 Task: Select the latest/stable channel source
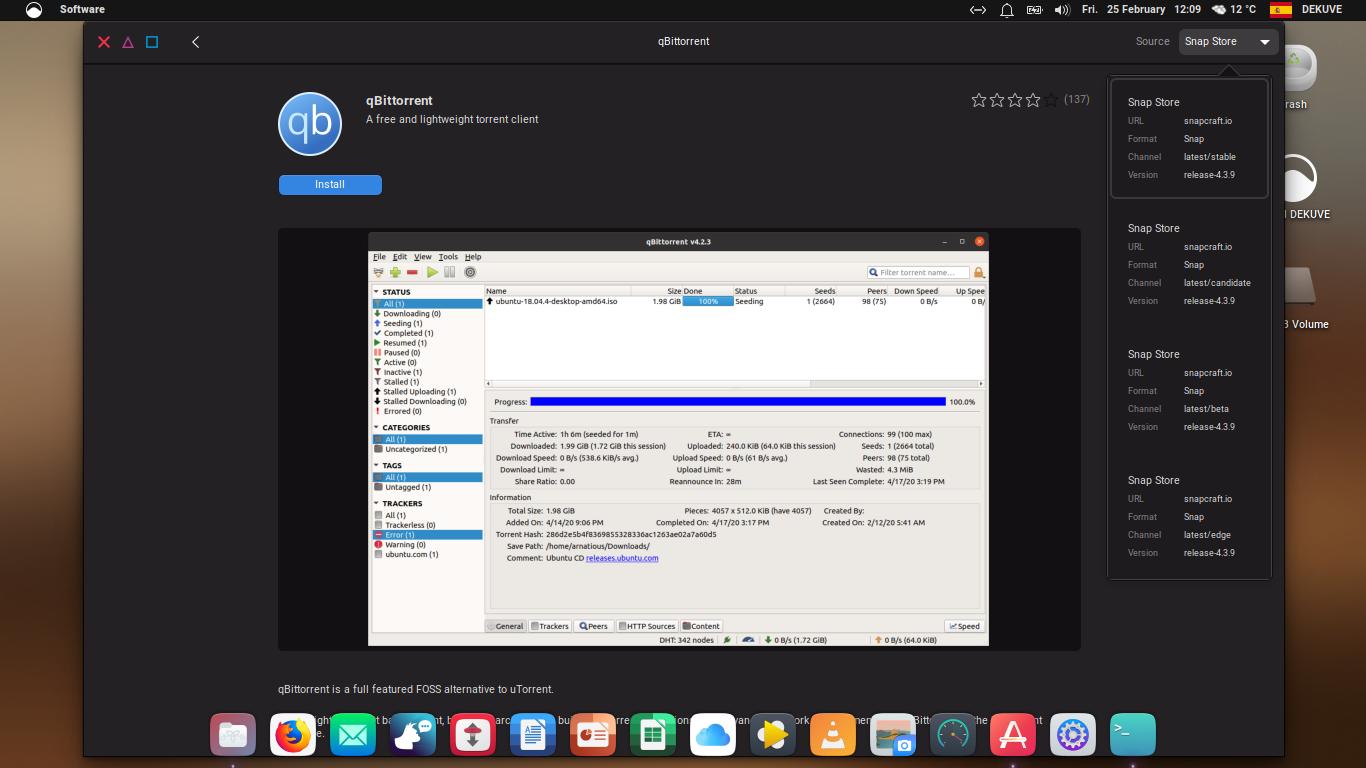[1189, 138]
